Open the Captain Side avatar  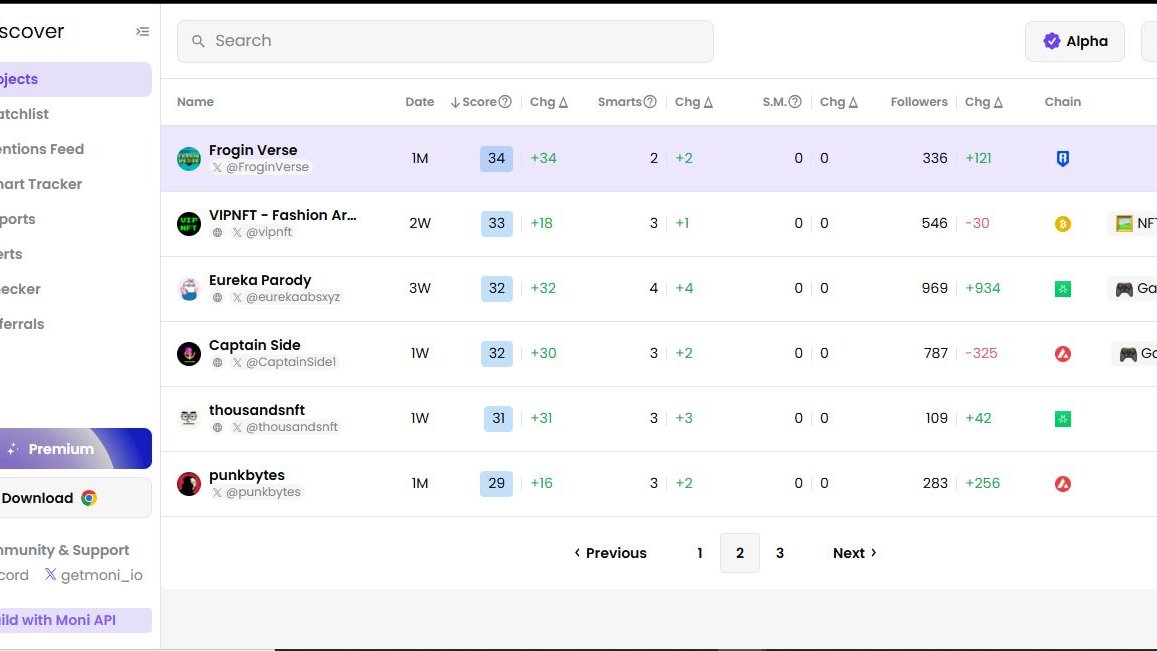[189, 354]
